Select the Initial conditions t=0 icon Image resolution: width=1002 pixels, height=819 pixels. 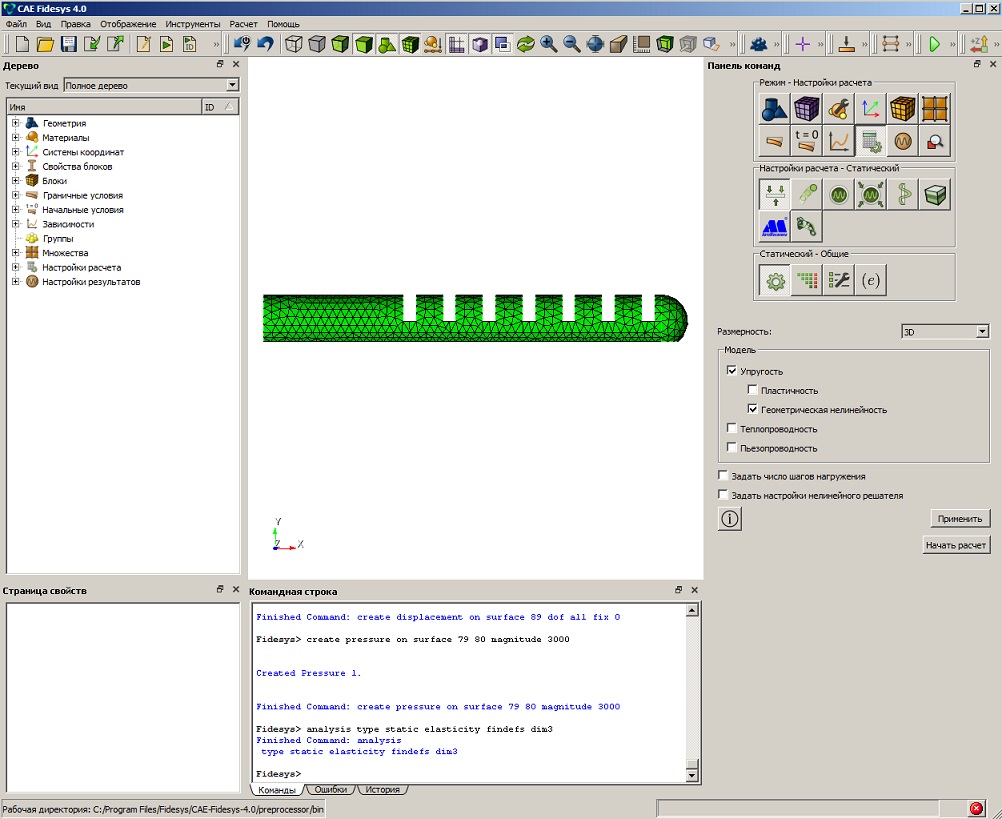point(806,141)
